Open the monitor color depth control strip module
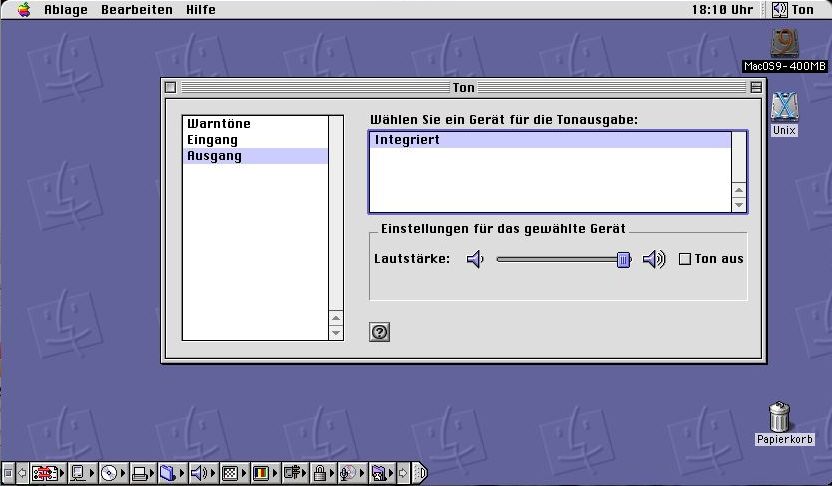The height and width of the screenshot is (486, 832). [x=265, y=473]
